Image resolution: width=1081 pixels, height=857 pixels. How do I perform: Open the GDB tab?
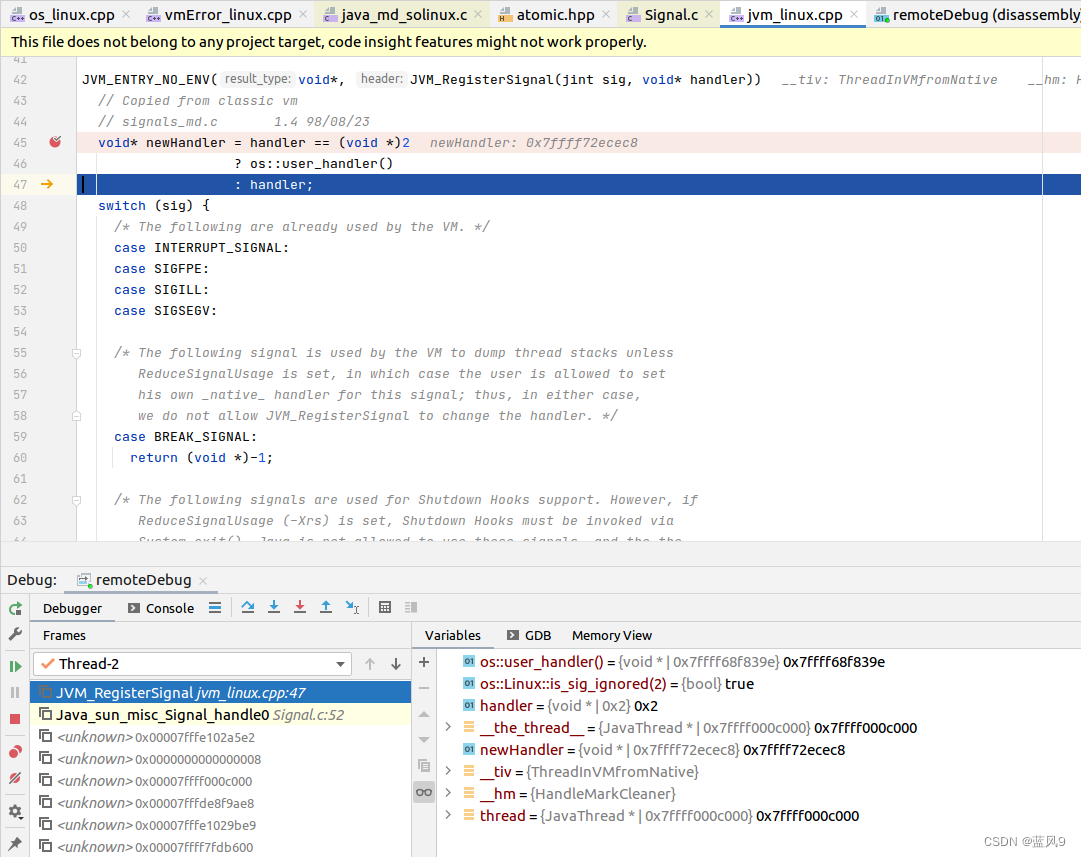[x=529, y=636]
